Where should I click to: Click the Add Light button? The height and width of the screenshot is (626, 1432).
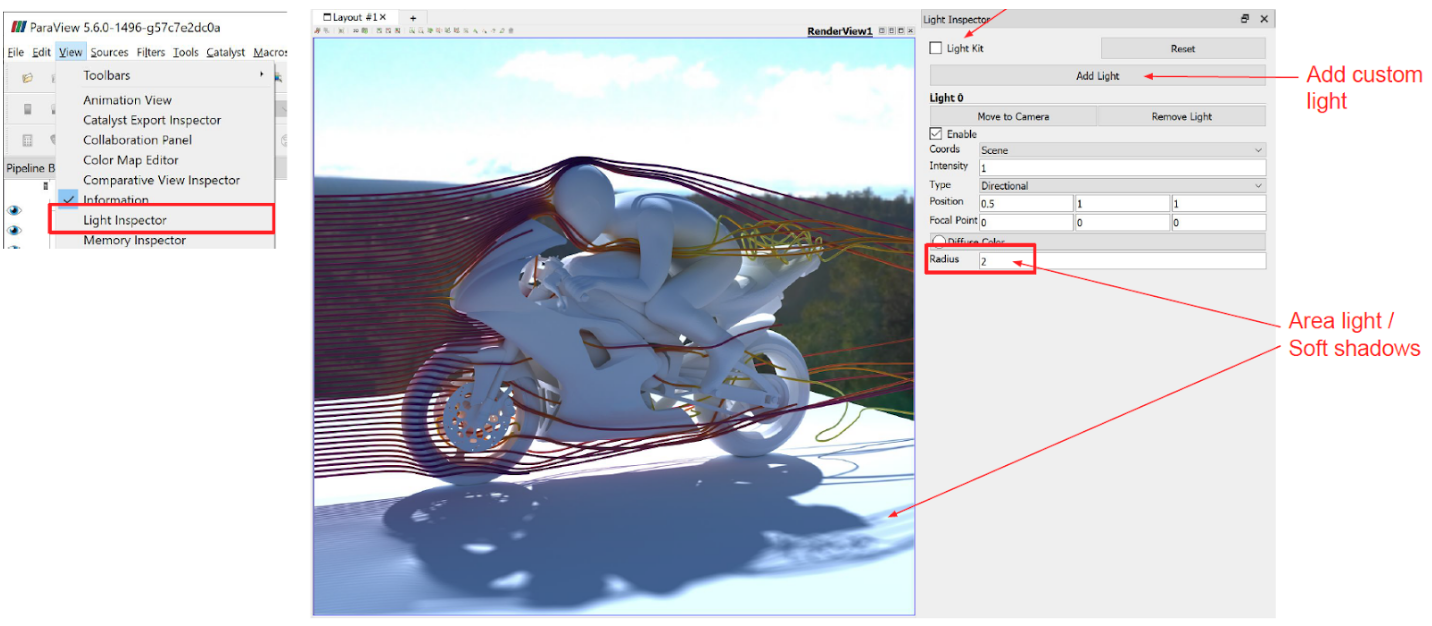coord(1097,76)
